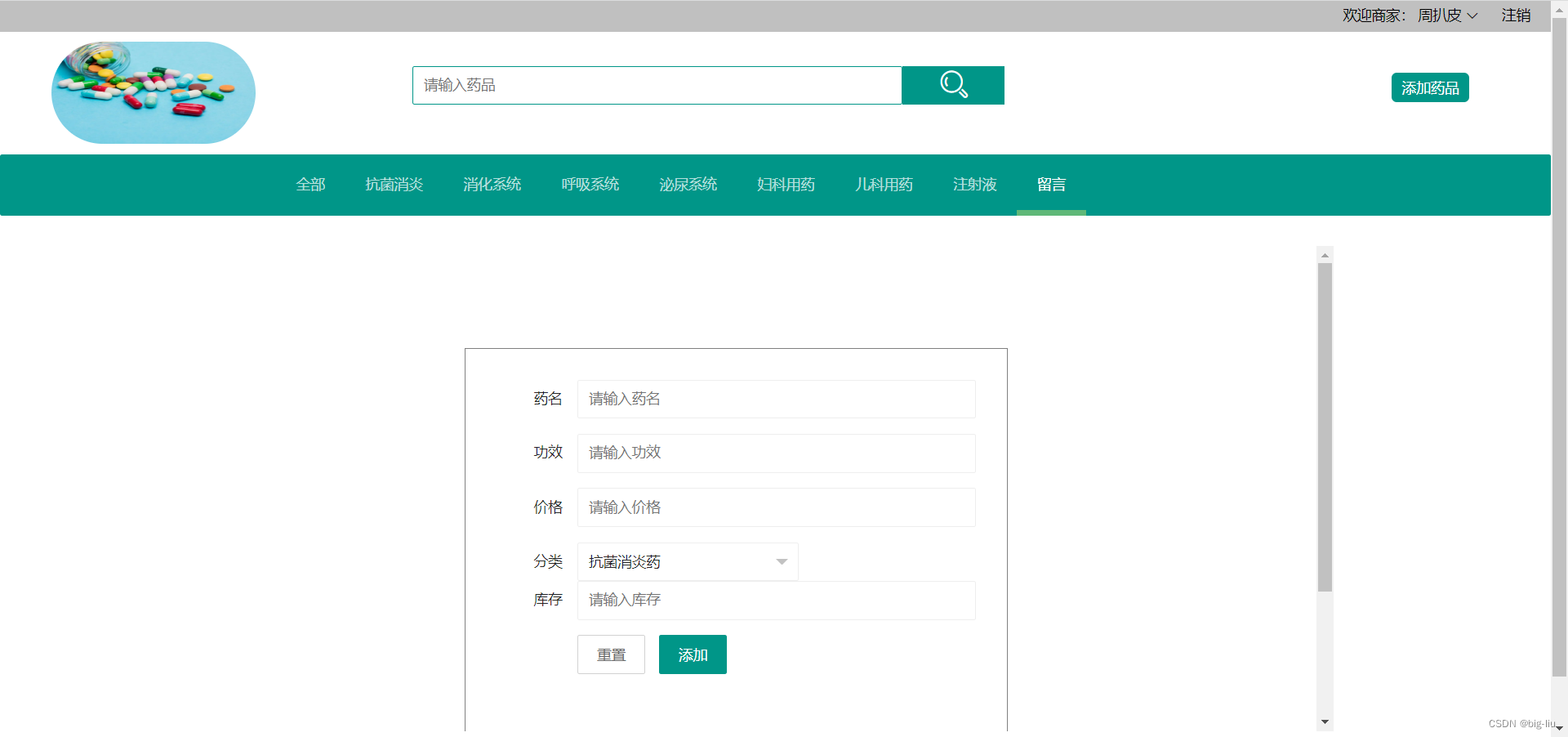Click the 库存 input field
Viewport: 1568px width, 737px height.
(x=776, y=600)
